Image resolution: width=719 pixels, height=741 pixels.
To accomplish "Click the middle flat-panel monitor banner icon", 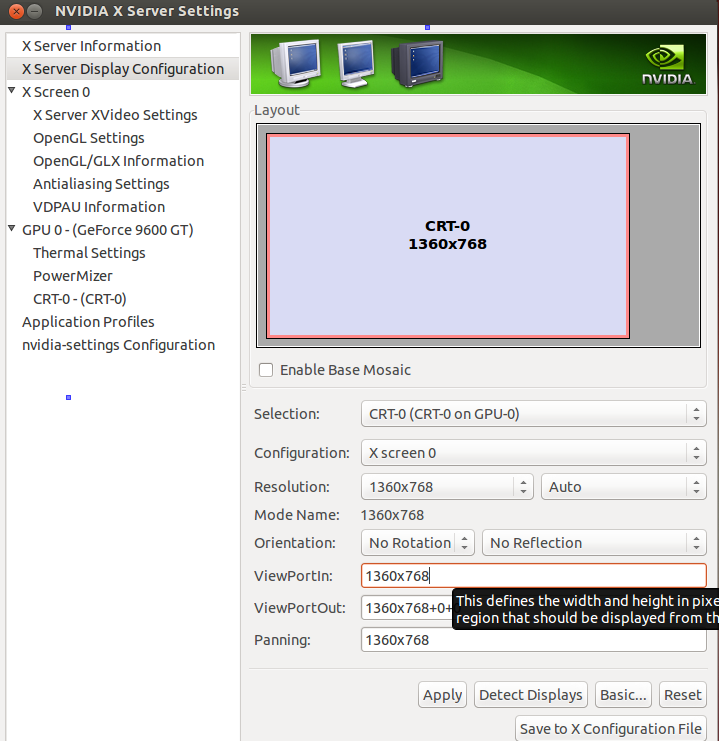I will click(x=356, y=64).
